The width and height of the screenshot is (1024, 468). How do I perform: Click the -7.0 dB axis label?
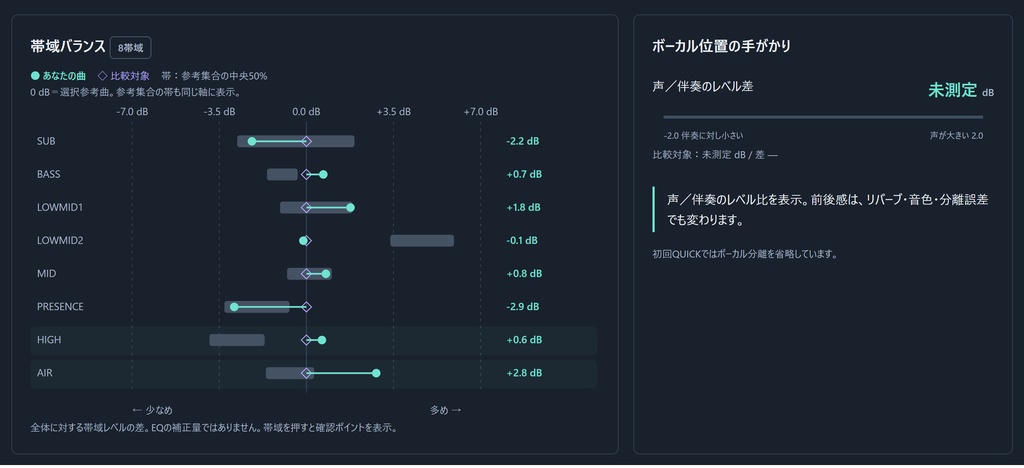[133, 112]
